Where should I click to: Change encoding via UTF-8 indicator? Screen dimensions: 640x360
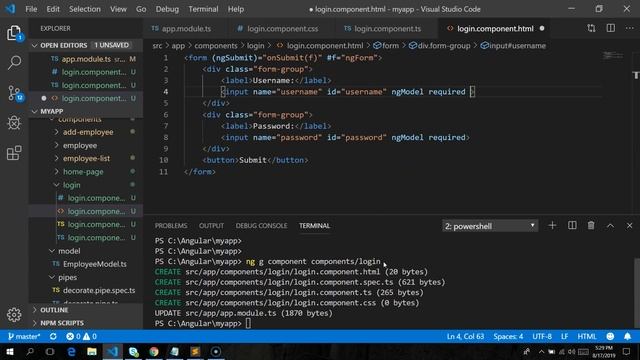coord(542,336)
